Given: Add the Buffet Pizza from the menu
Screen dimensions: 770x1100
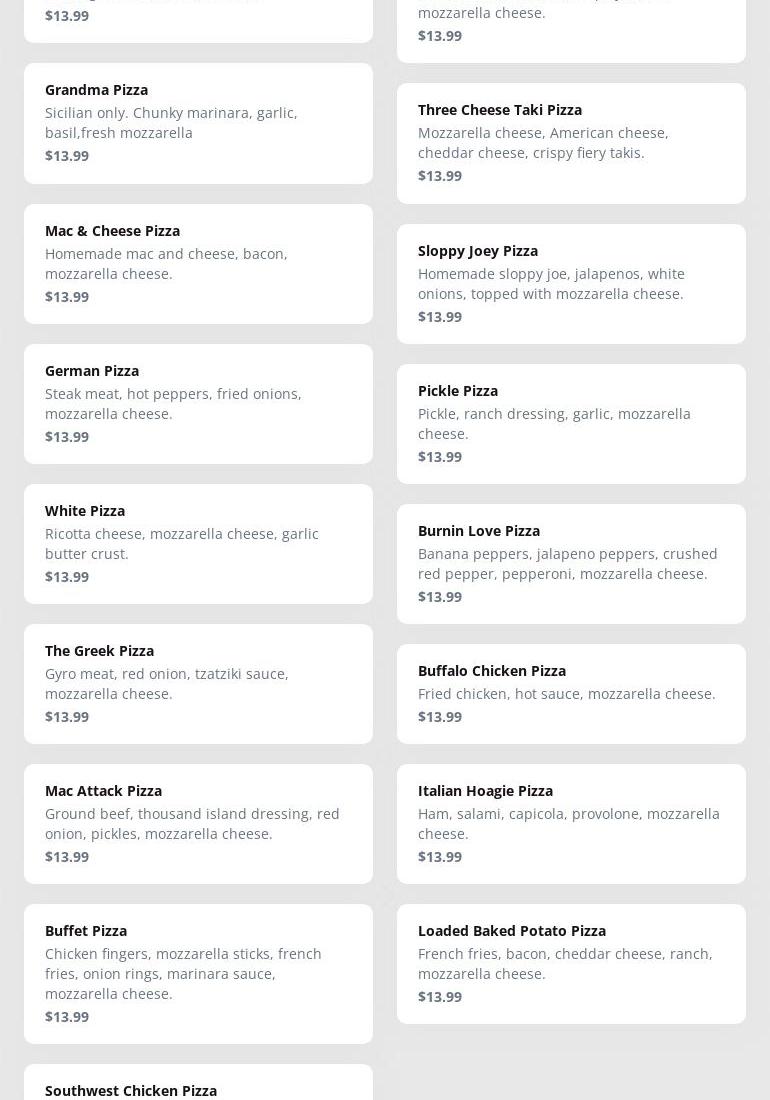Looking at the screenshot, I should [198, 974].
